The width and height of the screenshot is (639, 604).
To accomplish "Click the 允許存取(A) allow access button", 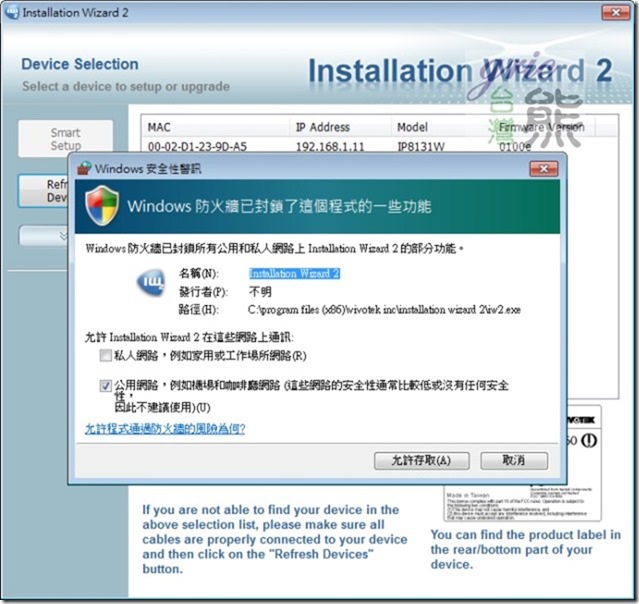I will [x=422, y=461].
